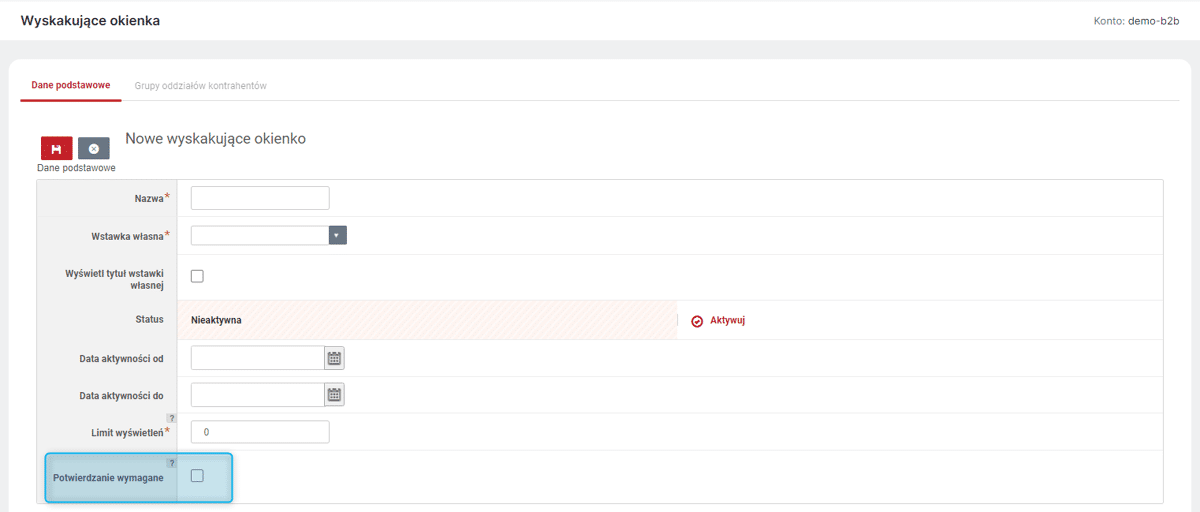Enable Potwierdzanie wymagane checkbox
Viewport: 1200px width, 512px height.
[197, 476]
